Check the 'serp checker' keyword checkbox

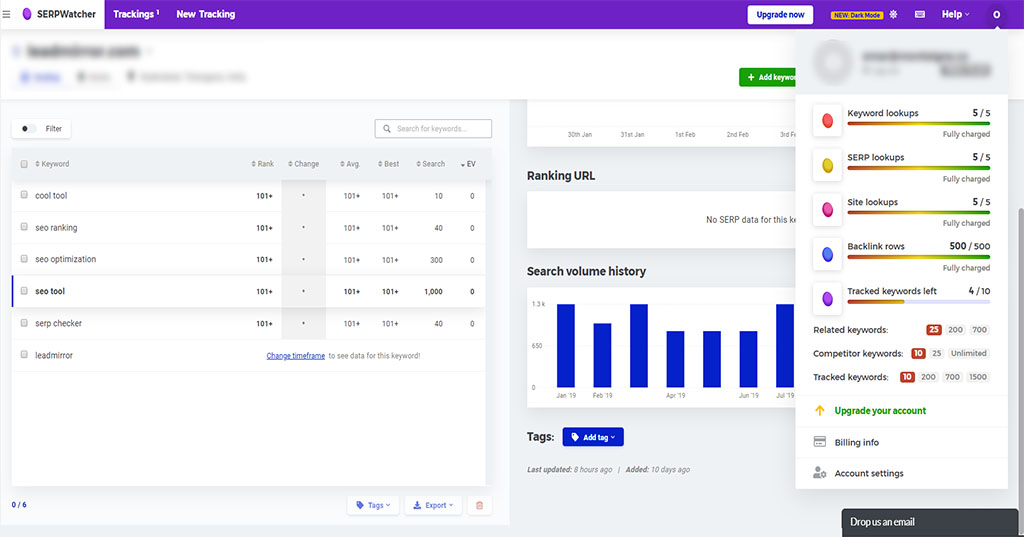point(24,323)
